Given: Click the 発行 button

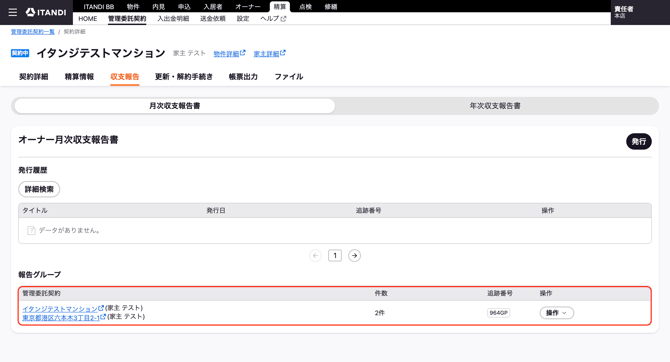Looking at the screenshot, I should 639,141.
